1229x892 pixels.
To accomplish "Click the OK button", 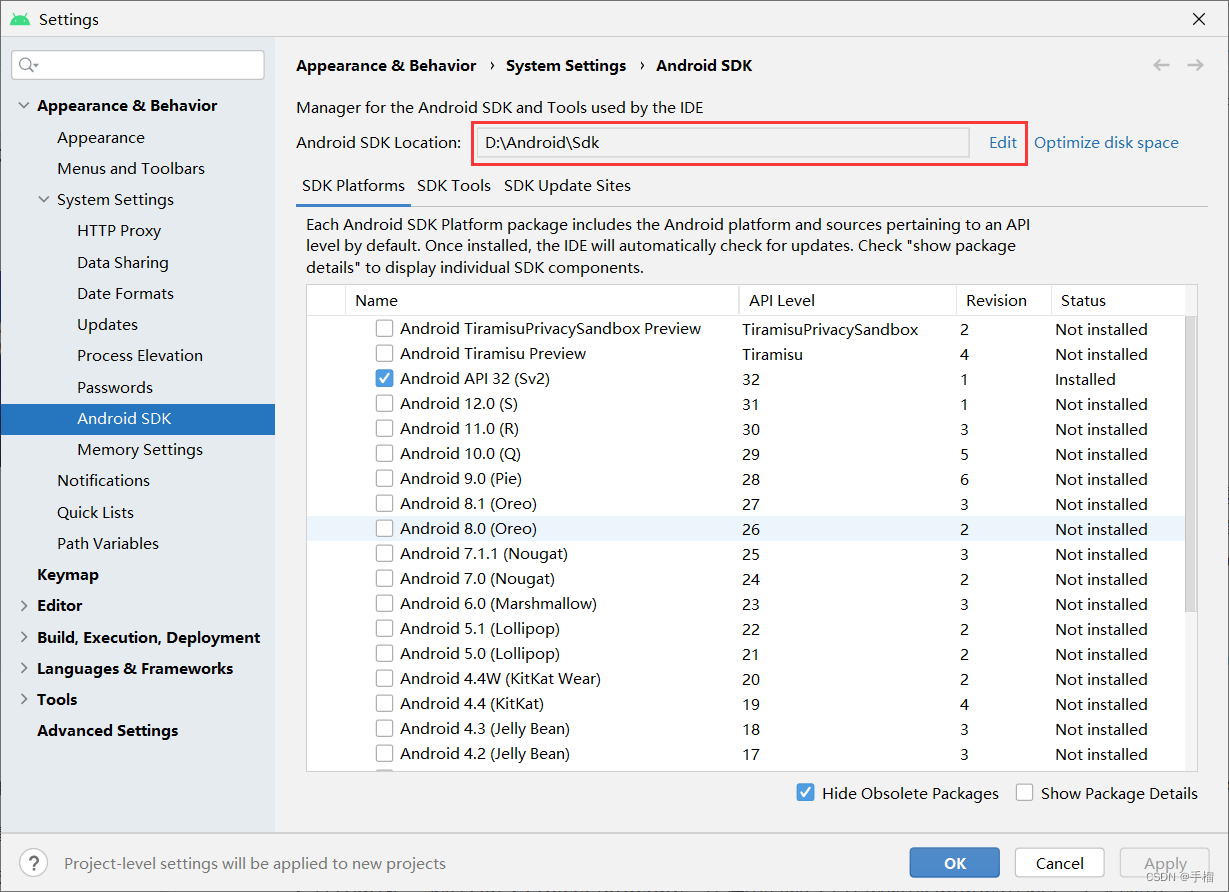I will click(x=955, y=863).
